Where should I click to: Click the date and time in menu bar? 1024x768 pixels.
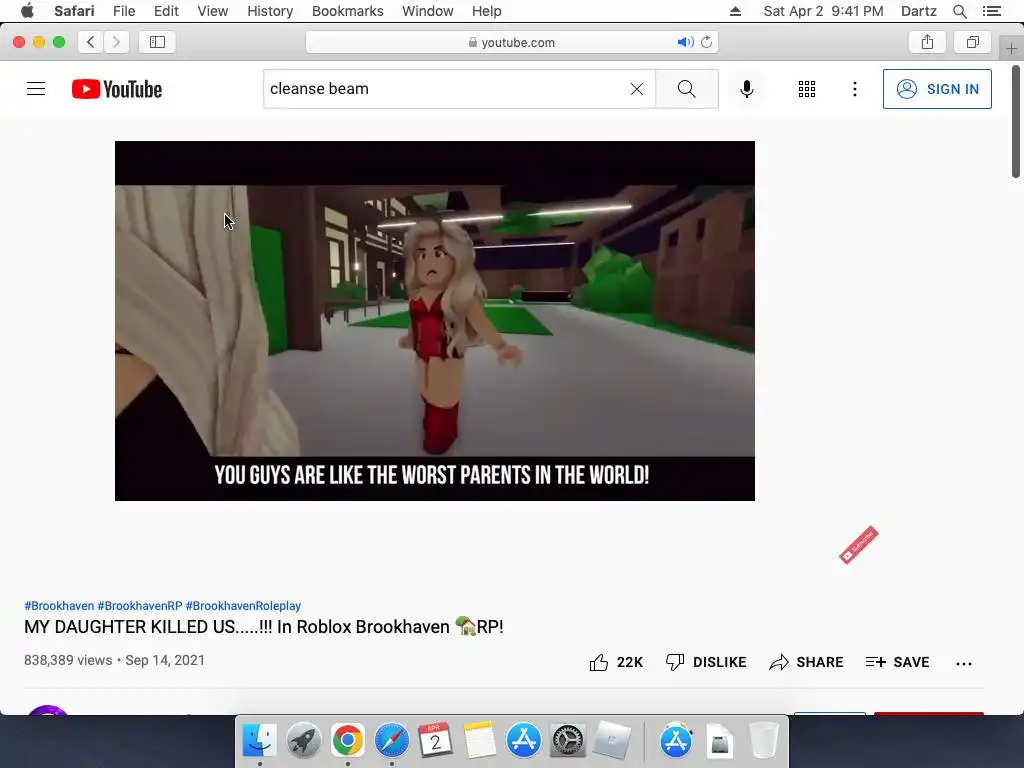point(824,11)
